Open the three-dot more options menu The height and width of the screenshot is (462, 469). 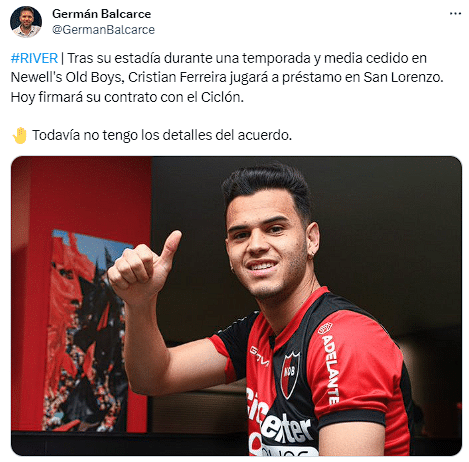click(455, 14)
